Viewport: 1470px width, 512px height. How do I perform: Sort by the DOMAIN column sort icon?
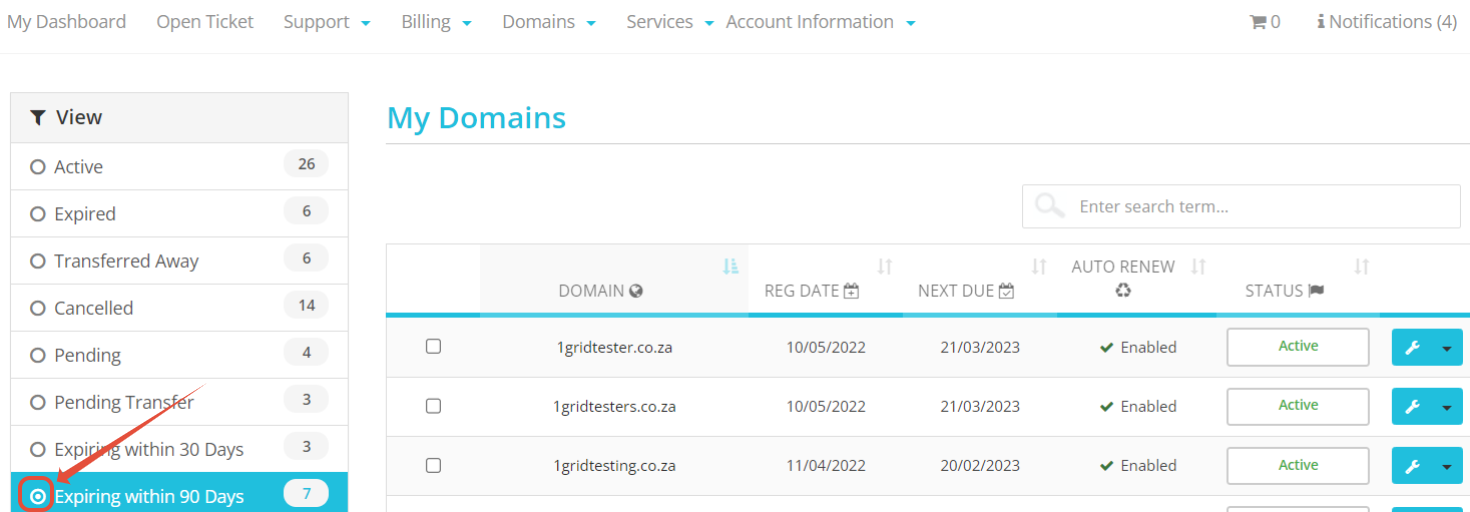730,266
